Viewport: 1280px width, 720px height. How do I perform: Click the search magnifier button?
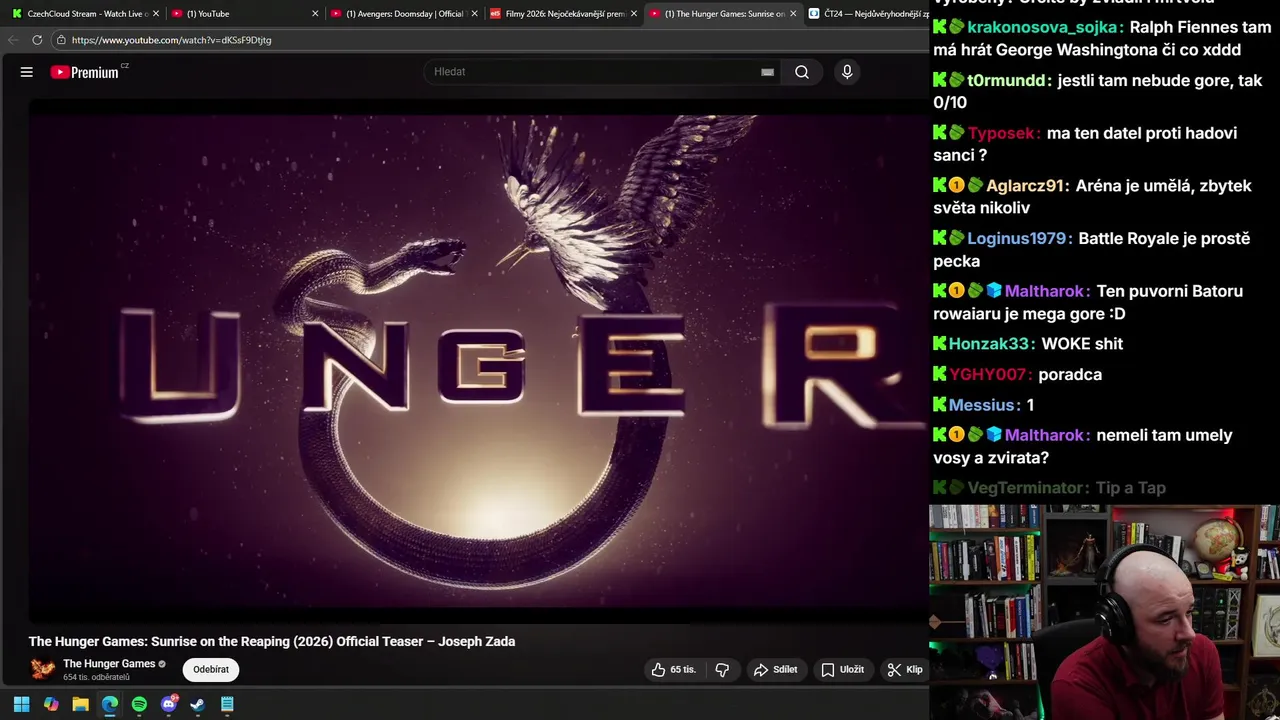tap(802, 72)
